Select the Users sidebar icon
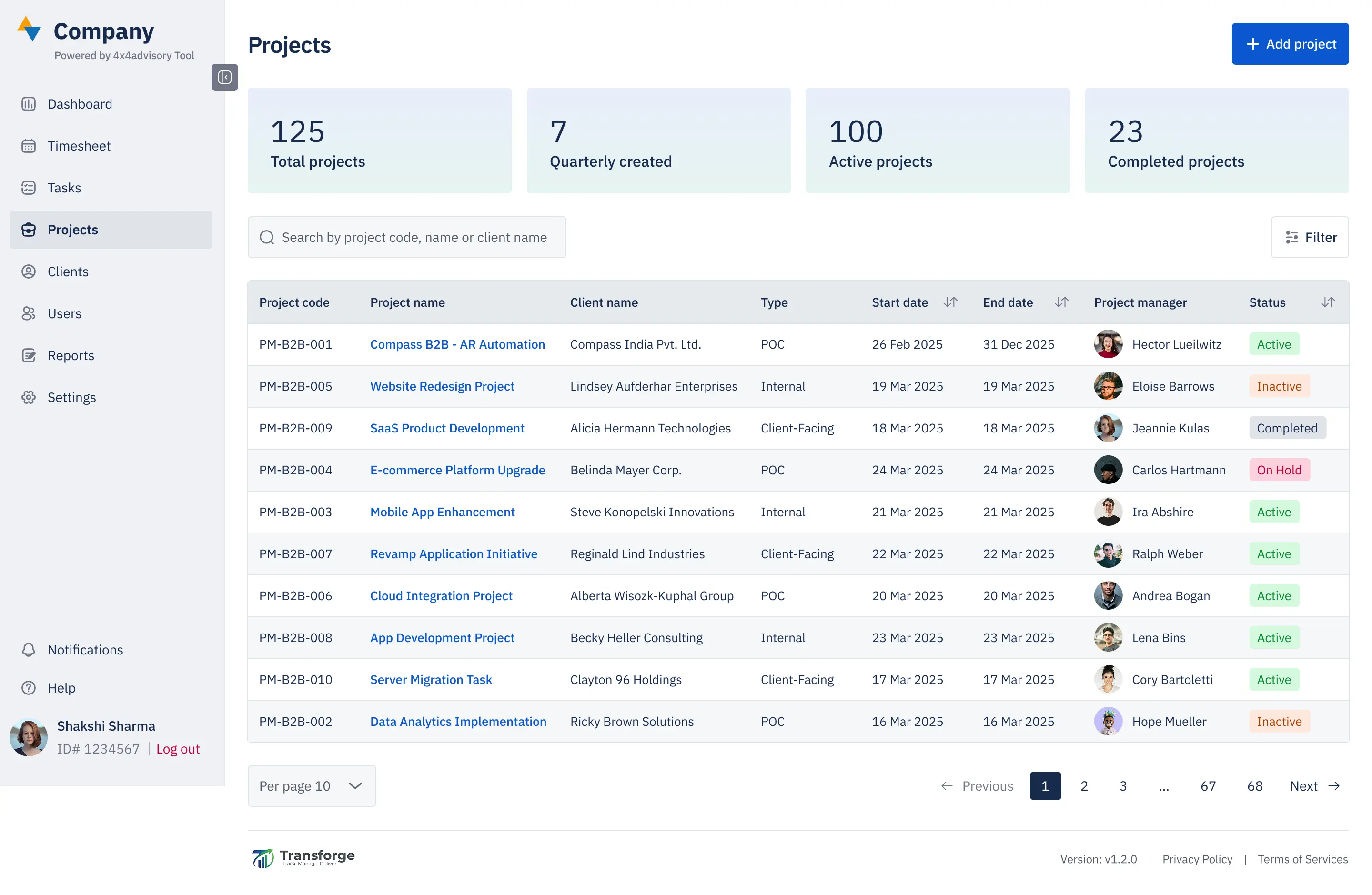This screenshot has height=895, width=1372. pyautogui.click(x=29, y=313)
